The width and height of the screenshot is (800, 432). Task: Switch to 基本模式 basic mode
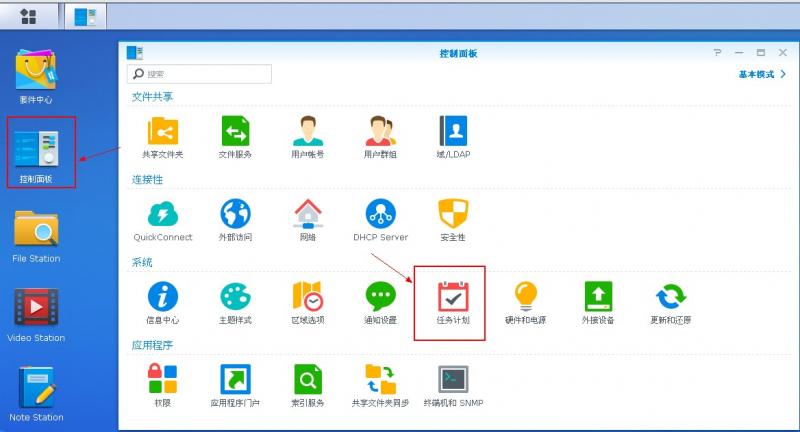click(x=757, y=74)
